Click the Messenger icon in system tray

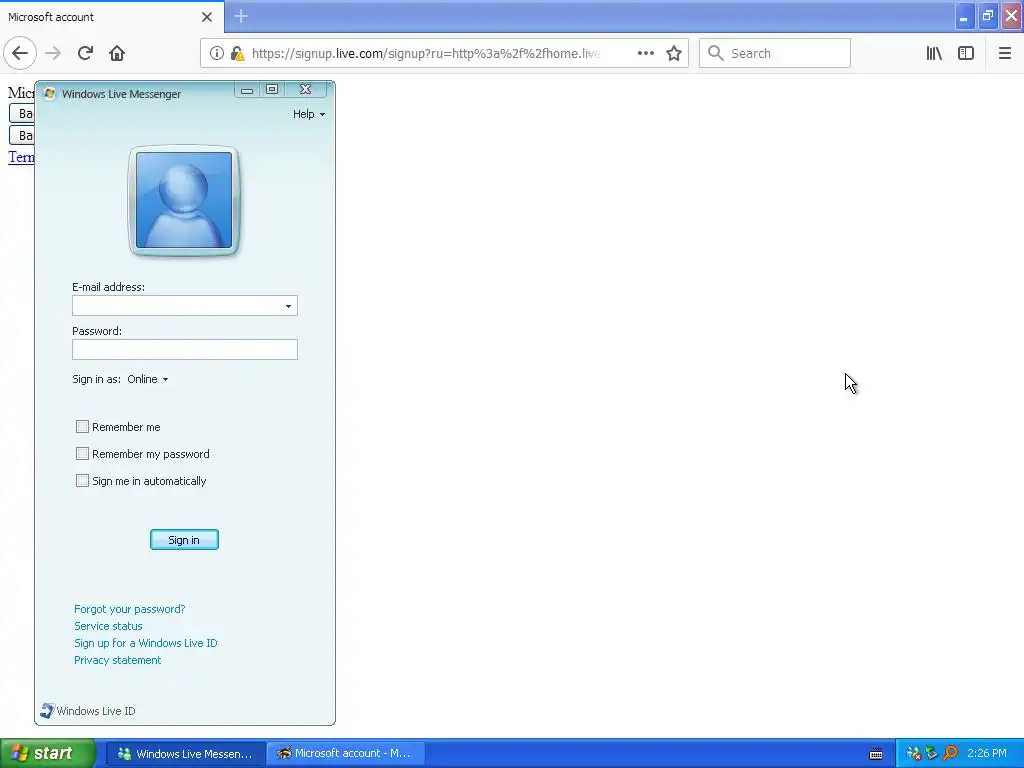pyautogui.click(x=914, y=754)
